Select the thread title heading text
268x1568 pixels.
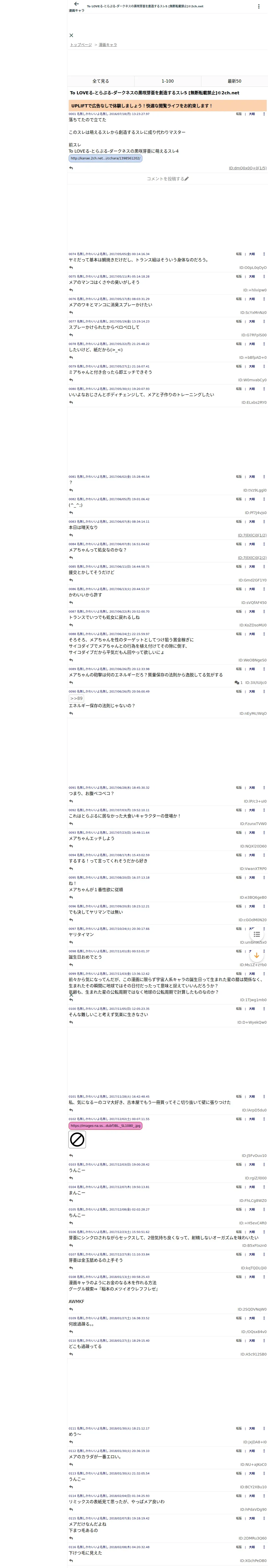(154, 93)
